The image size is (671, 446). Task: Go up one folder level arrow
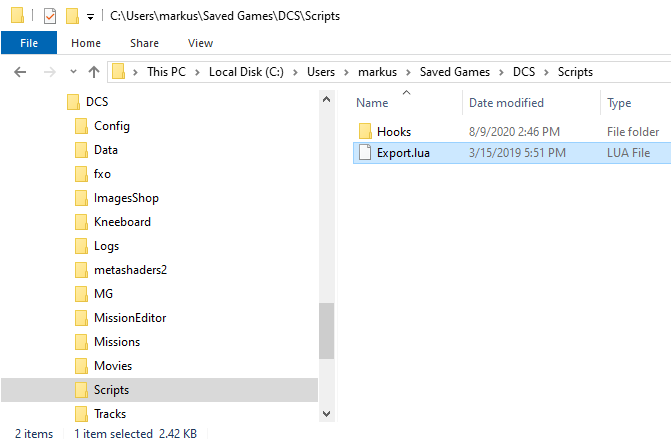pyautogui.click(x=94, y=72)
